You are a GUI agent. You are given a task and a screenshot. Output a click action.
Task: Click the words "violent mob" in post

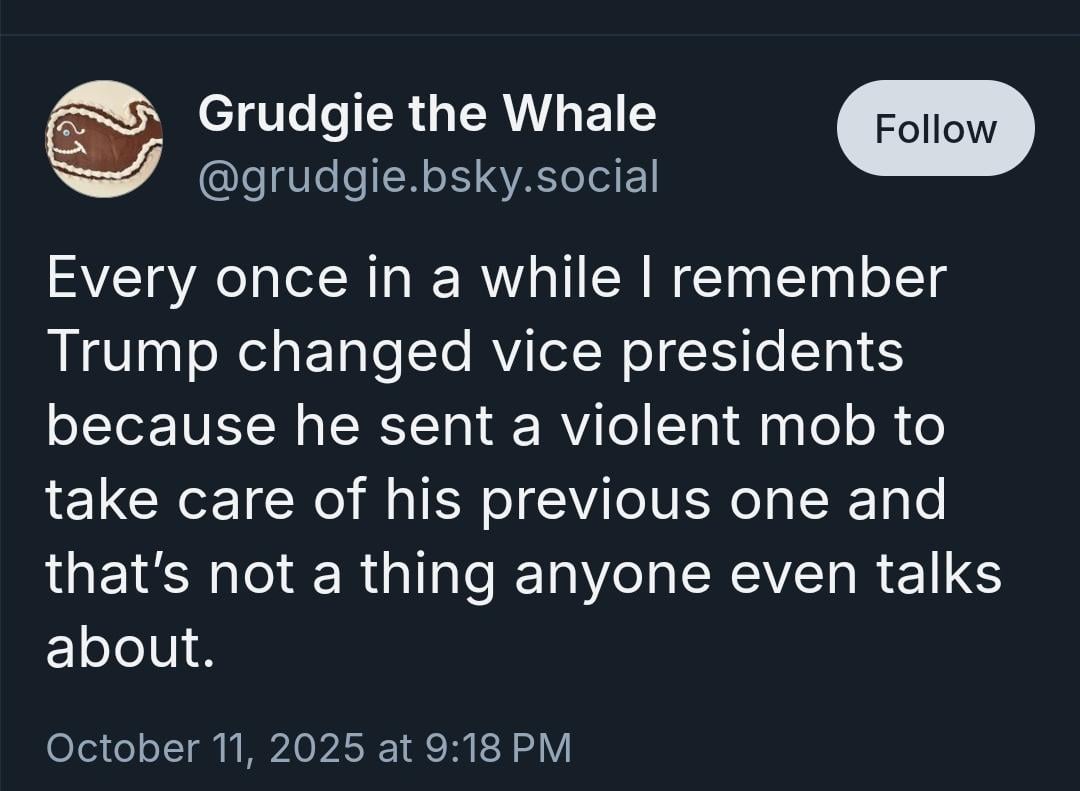pyautogui.click(x=705, y=426)
